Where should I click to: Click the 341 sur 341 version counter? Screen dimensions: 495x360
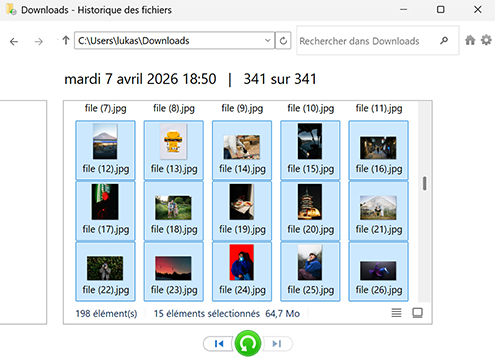[x=280, y=79]
